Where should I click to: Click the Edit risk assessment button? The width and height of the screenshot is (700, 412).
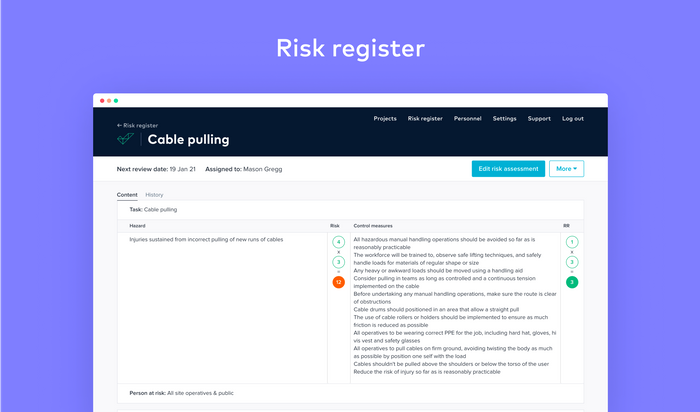click(x=508, y=169)
